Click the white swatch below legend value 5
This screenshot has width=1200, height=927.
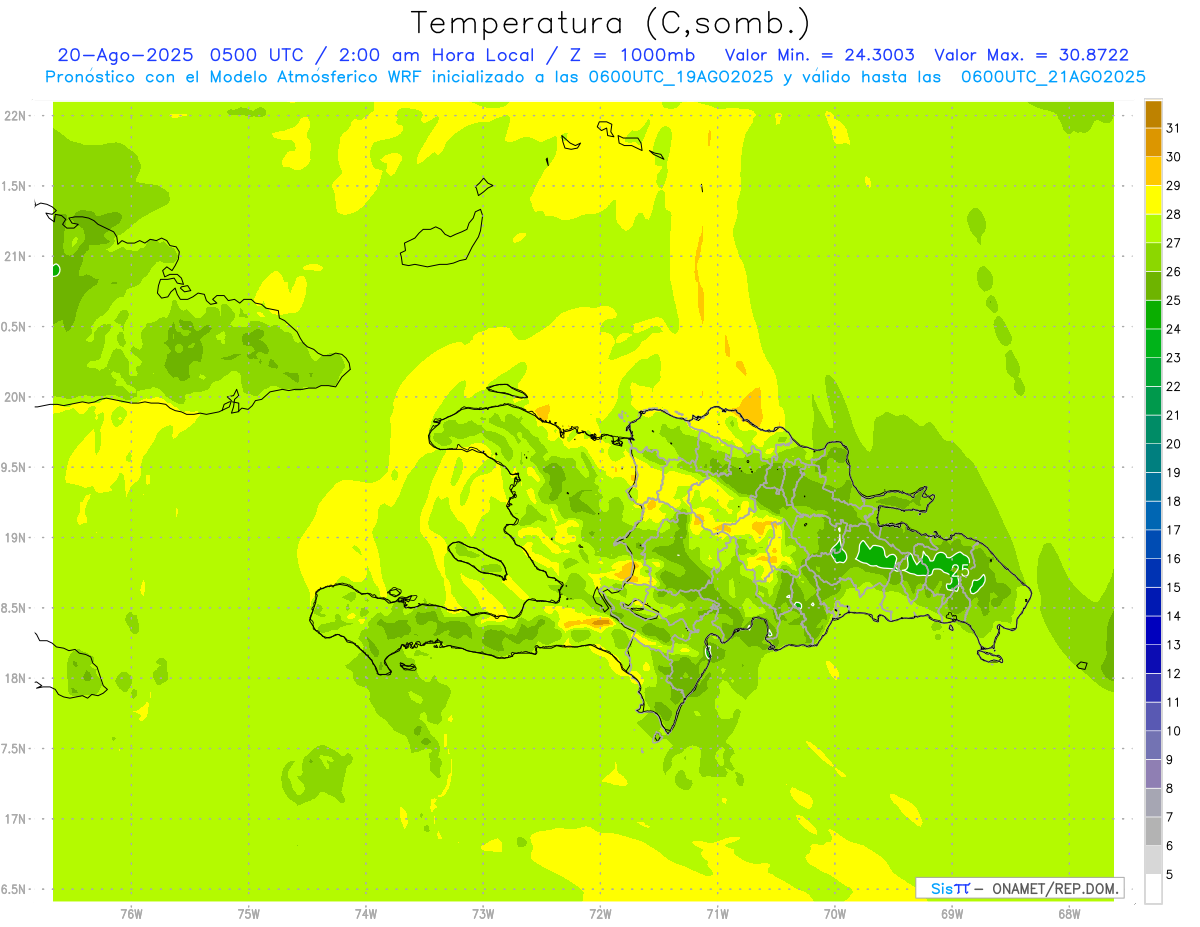1153,888
